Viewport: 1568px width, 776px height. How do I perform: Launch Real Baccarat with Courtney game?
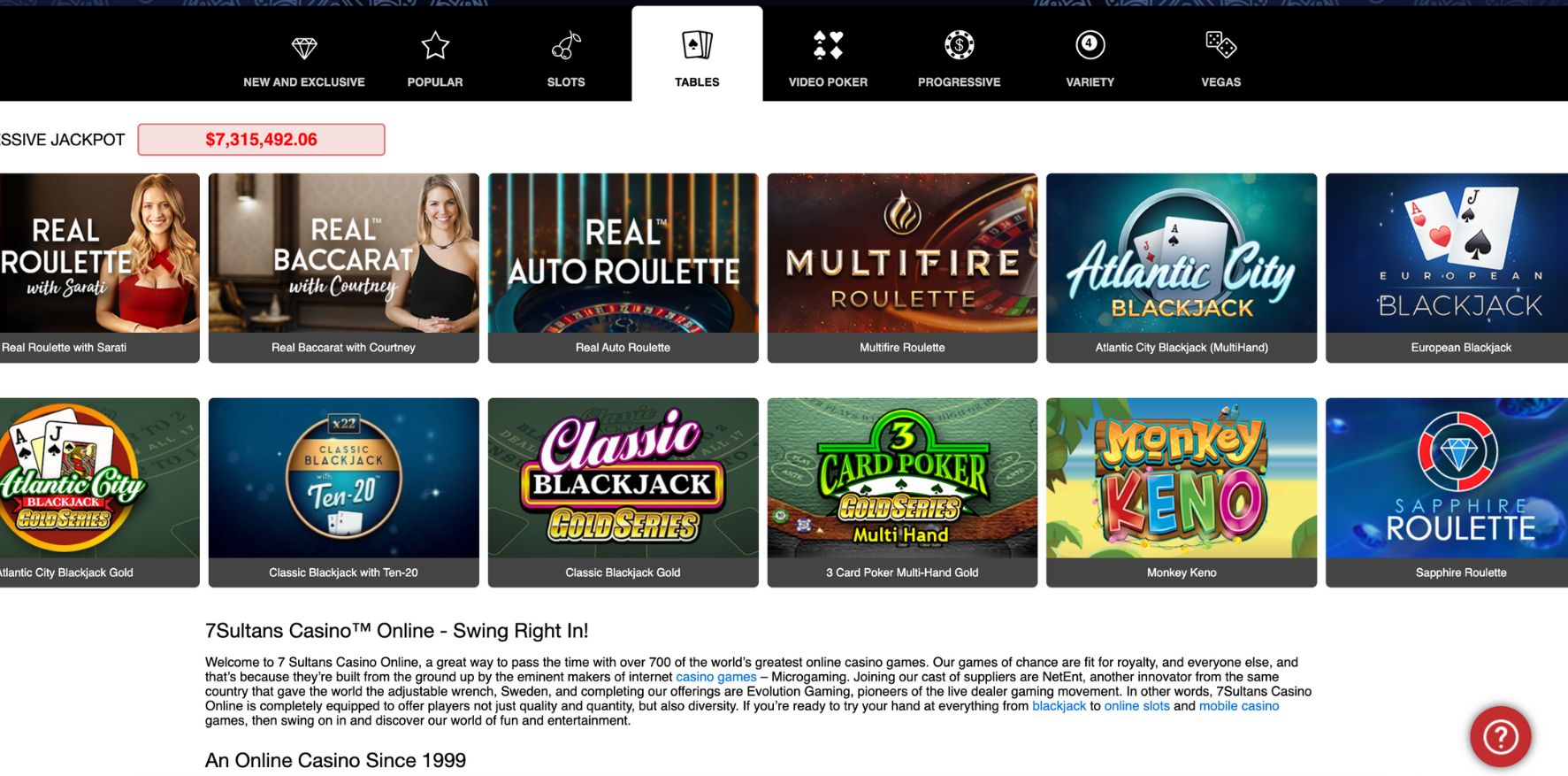[x=344, y=268]
